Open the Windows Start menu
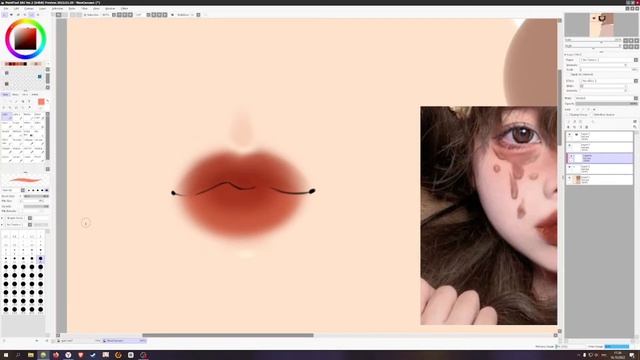The image size is (640, 360). pyautogui.click(x=6, y=355)
